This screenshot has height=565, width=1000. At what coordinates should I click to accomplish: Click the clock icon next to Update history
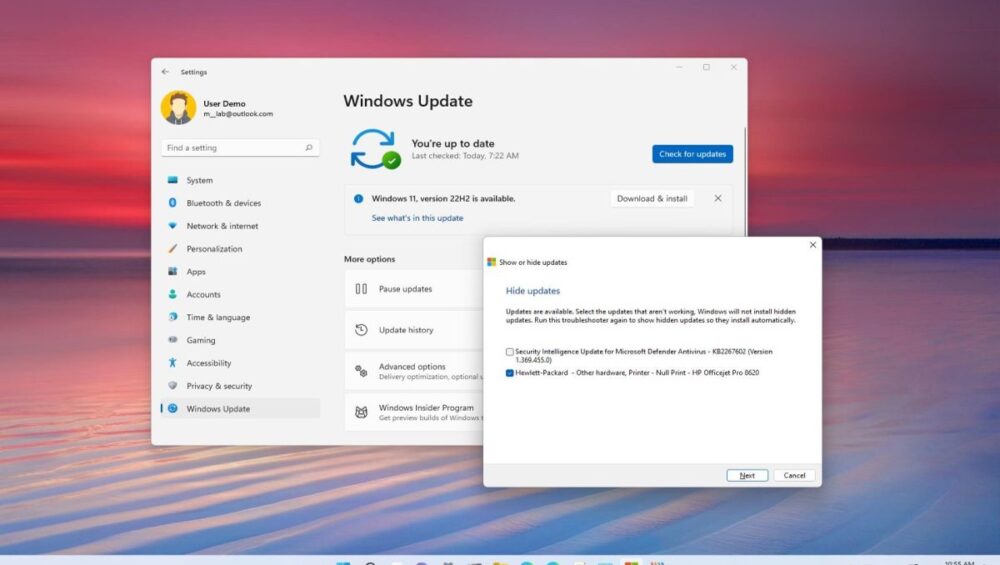(x=361, y=330)
